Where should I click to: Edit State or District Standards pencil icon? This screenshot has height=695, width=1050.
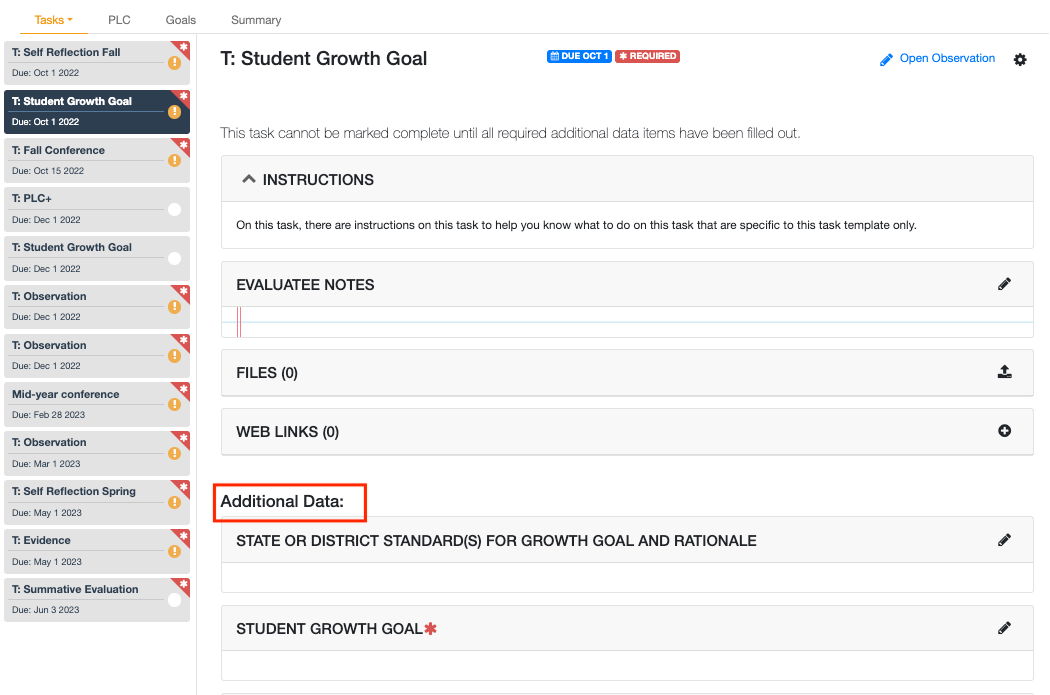(x=1004, y=540)
